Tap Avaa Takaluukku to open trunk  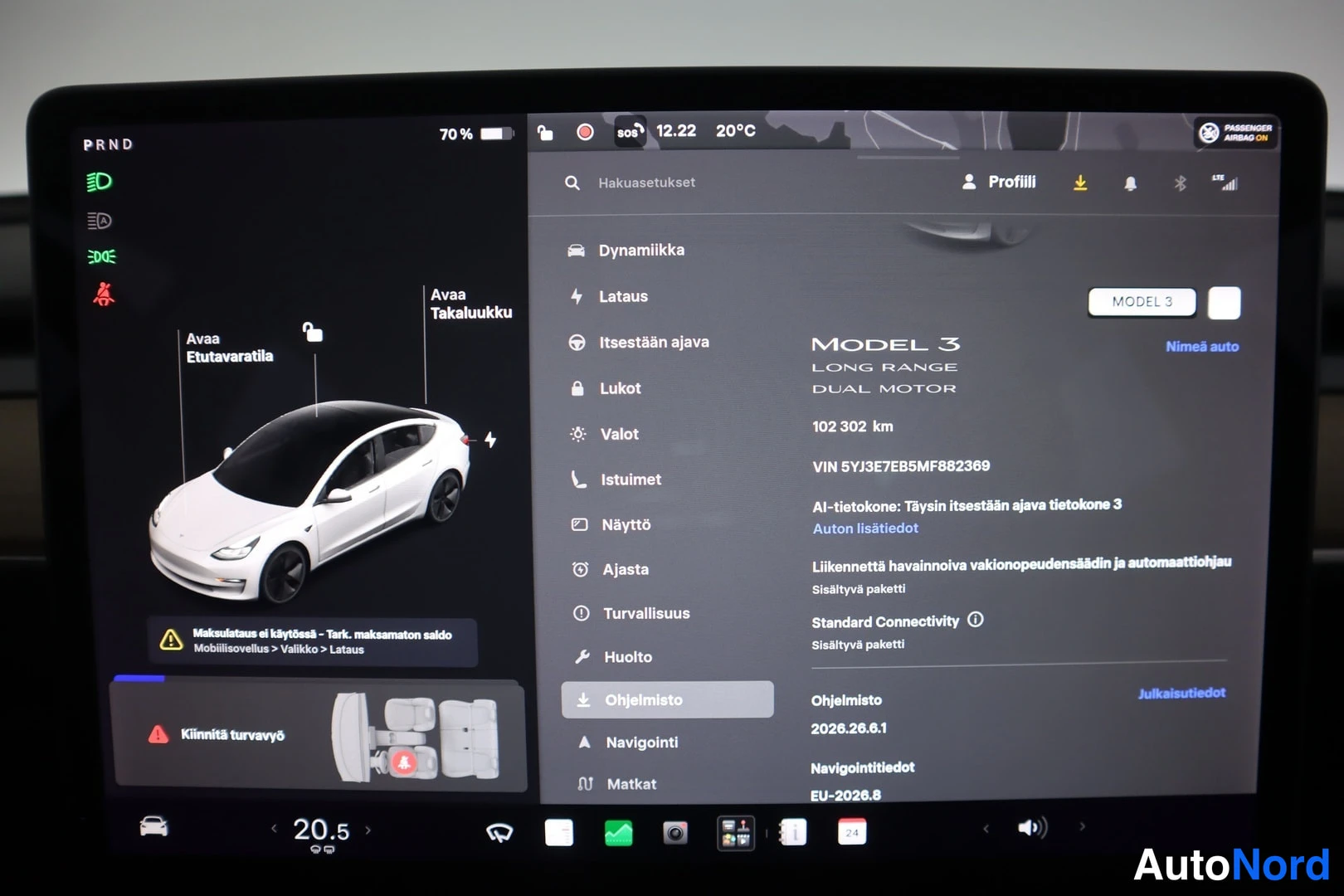tap(470, 304)
